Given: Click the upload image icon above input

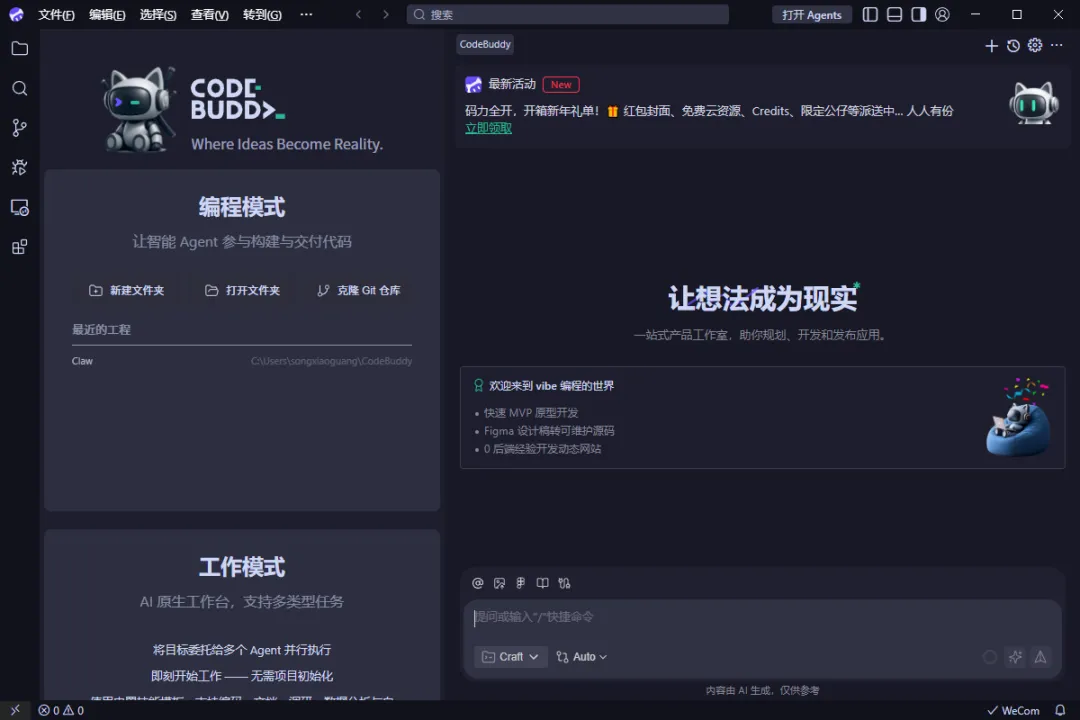Looking at the screenshot, I should pos(499,584).
